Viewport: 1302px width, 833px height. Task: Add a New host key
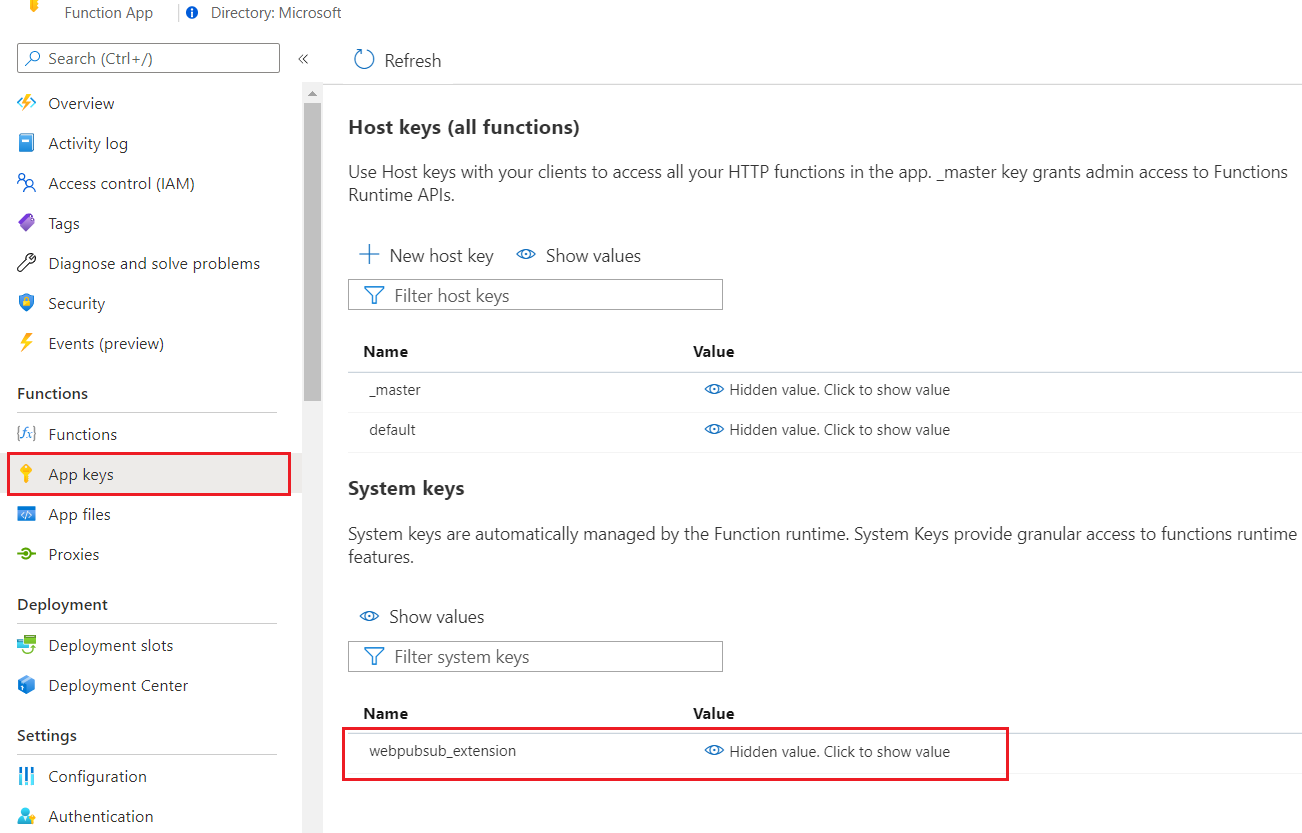427,255
